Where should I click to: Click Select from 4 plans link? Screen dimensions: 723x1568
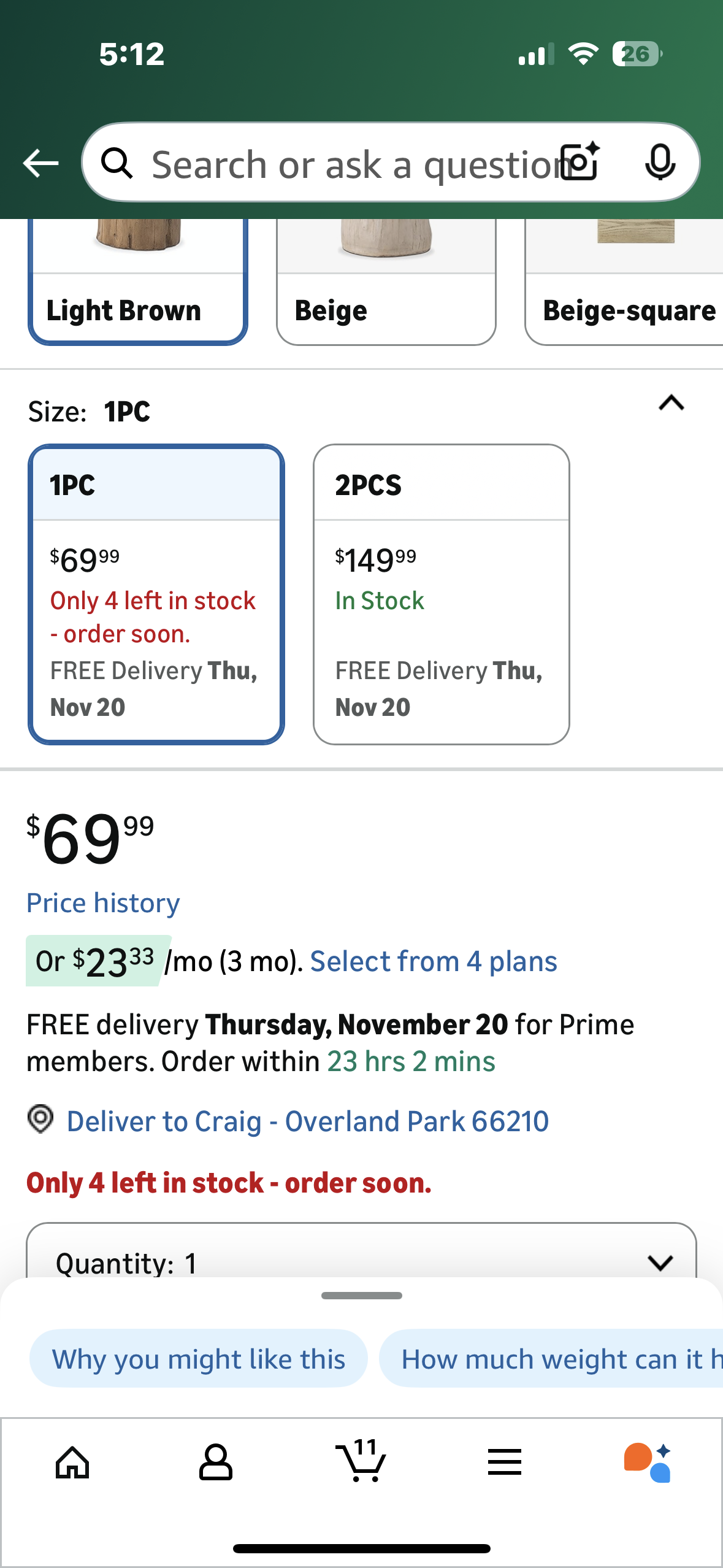point(433,961)
